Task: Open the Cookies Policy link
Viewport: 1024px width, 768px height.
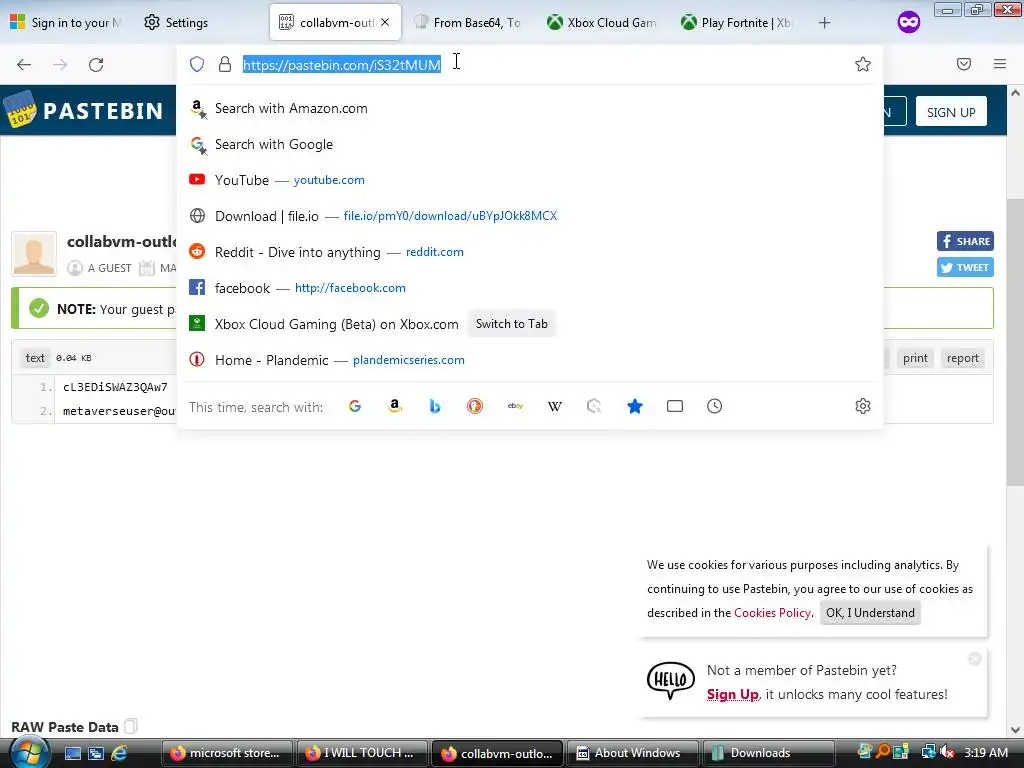Action: point(773,613)
